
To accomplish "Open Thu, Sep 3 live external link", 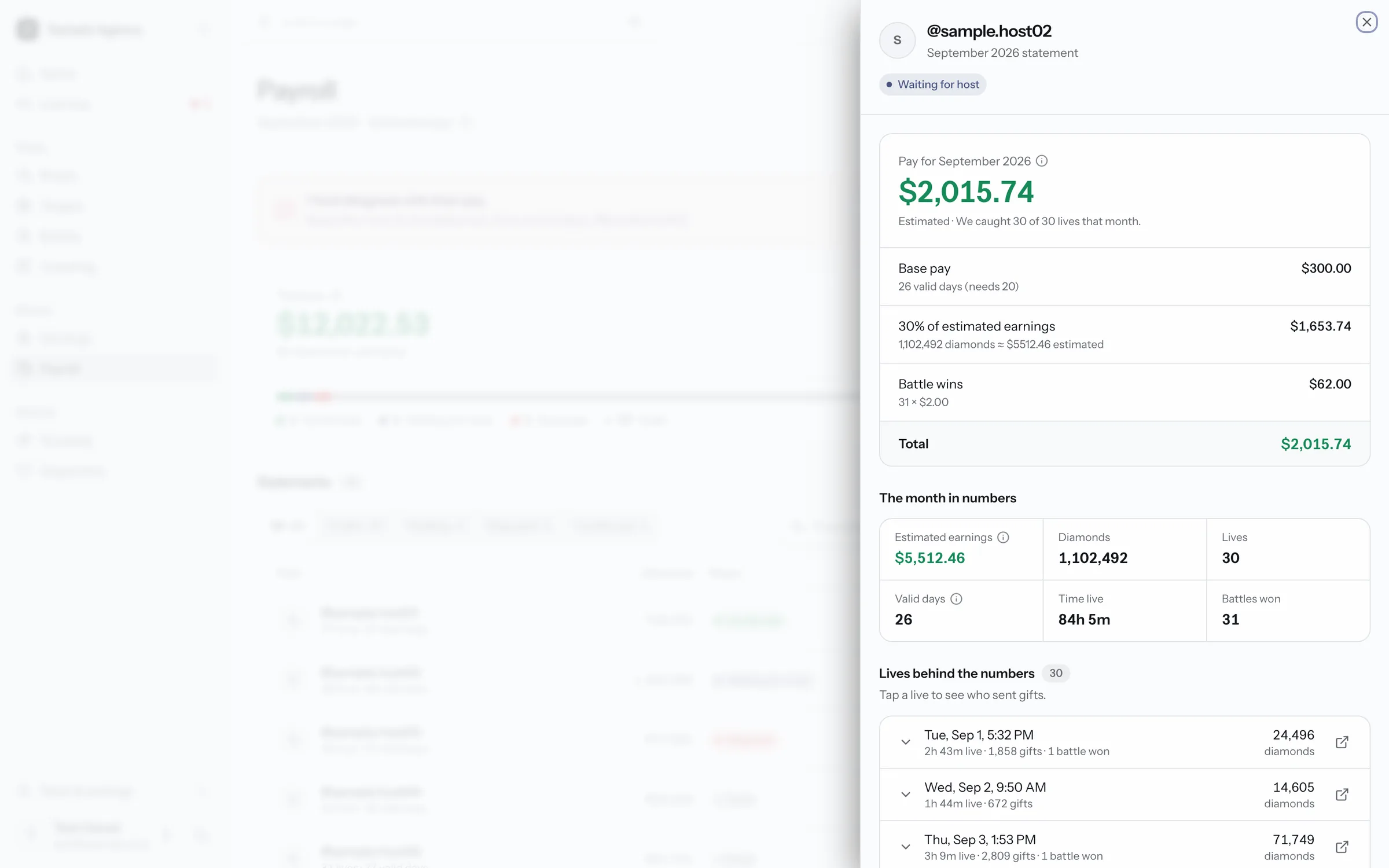I will (x=1342, y=847).
